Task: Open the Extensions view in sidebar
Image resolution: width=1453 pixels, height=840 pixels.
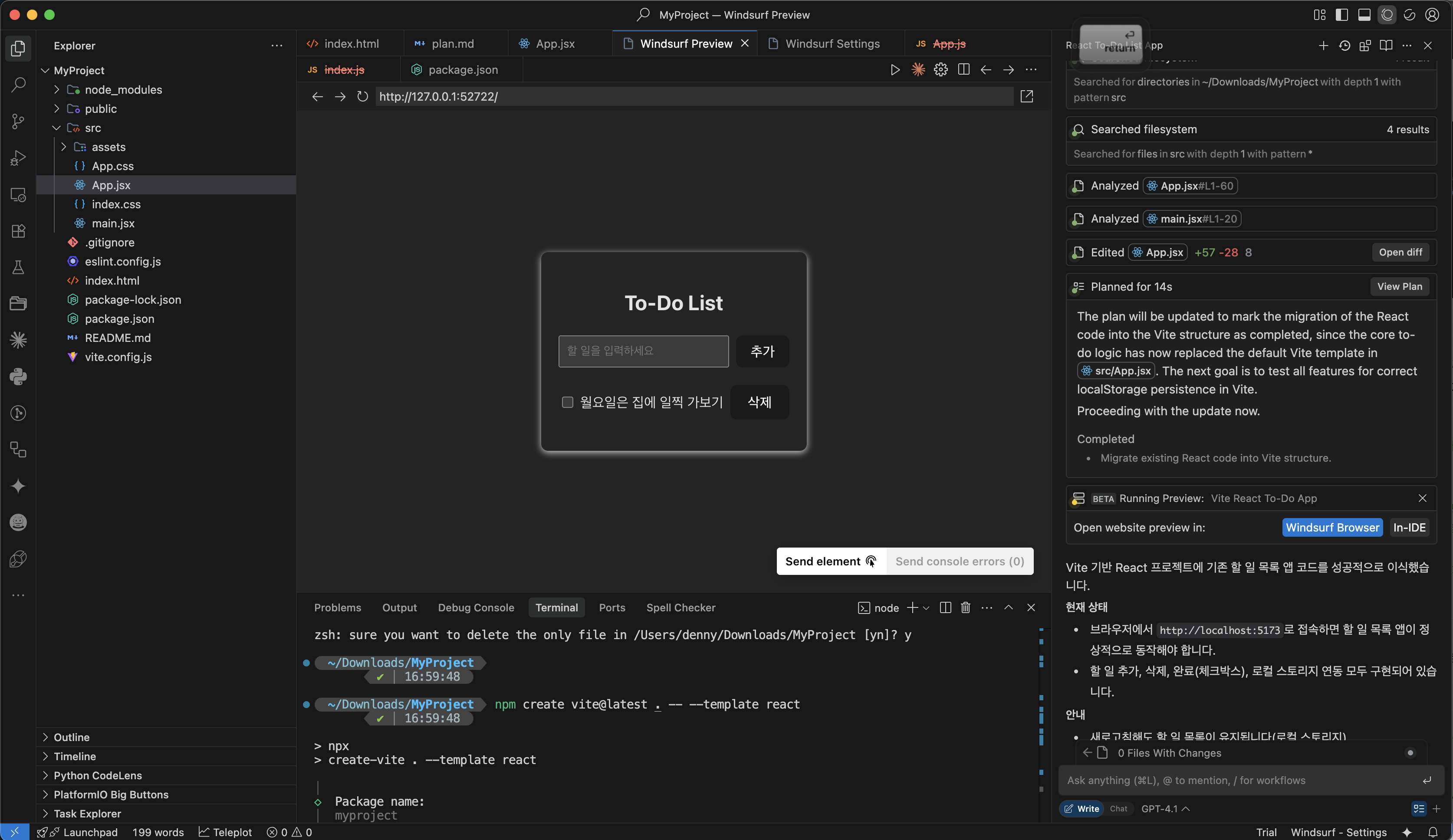Action: pos(18,231)
